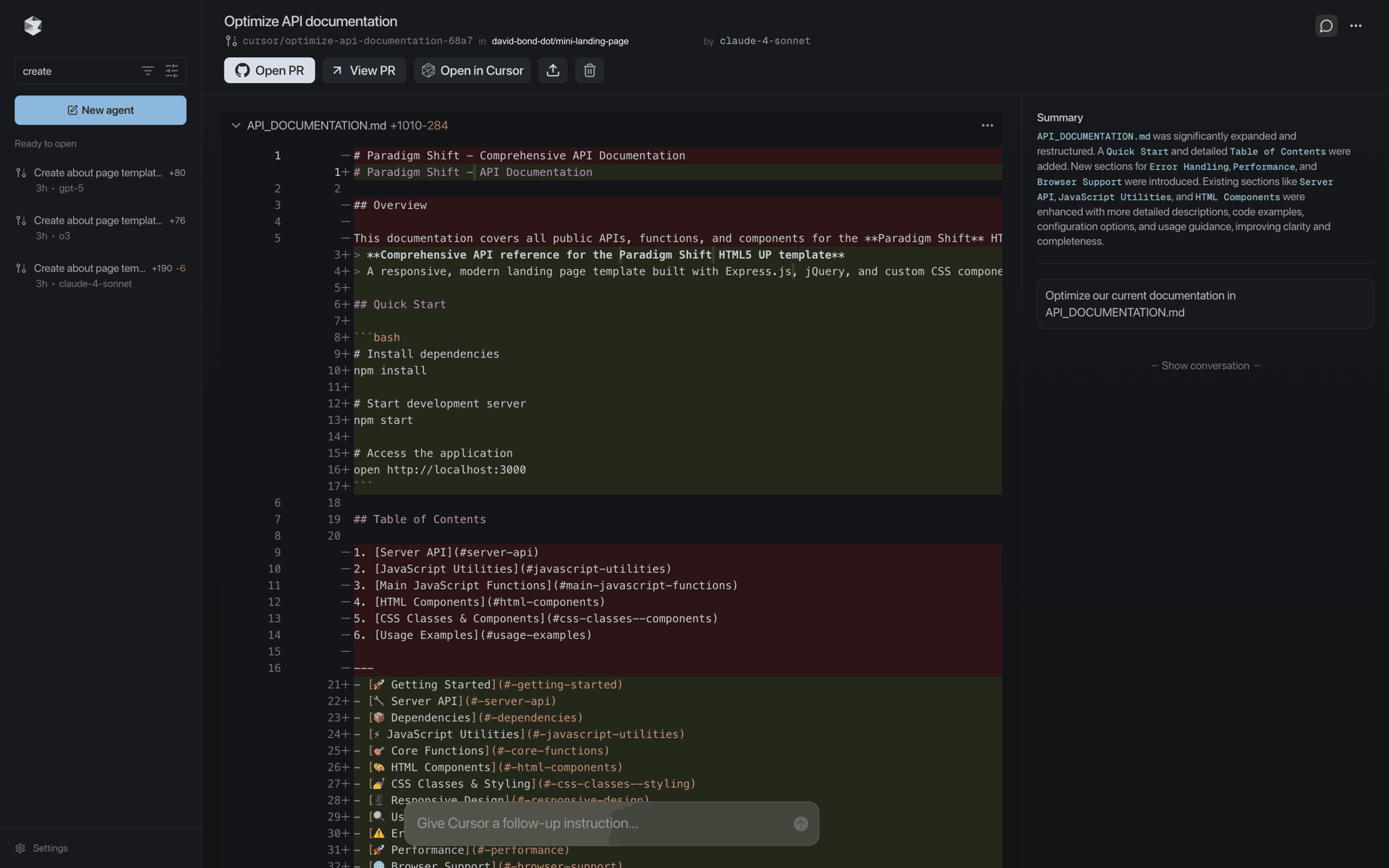This screenshot has width=1389, height=868.
Task: Click the 'Optimize our current documentation' prompt box
Action: tap(1205, 304)
